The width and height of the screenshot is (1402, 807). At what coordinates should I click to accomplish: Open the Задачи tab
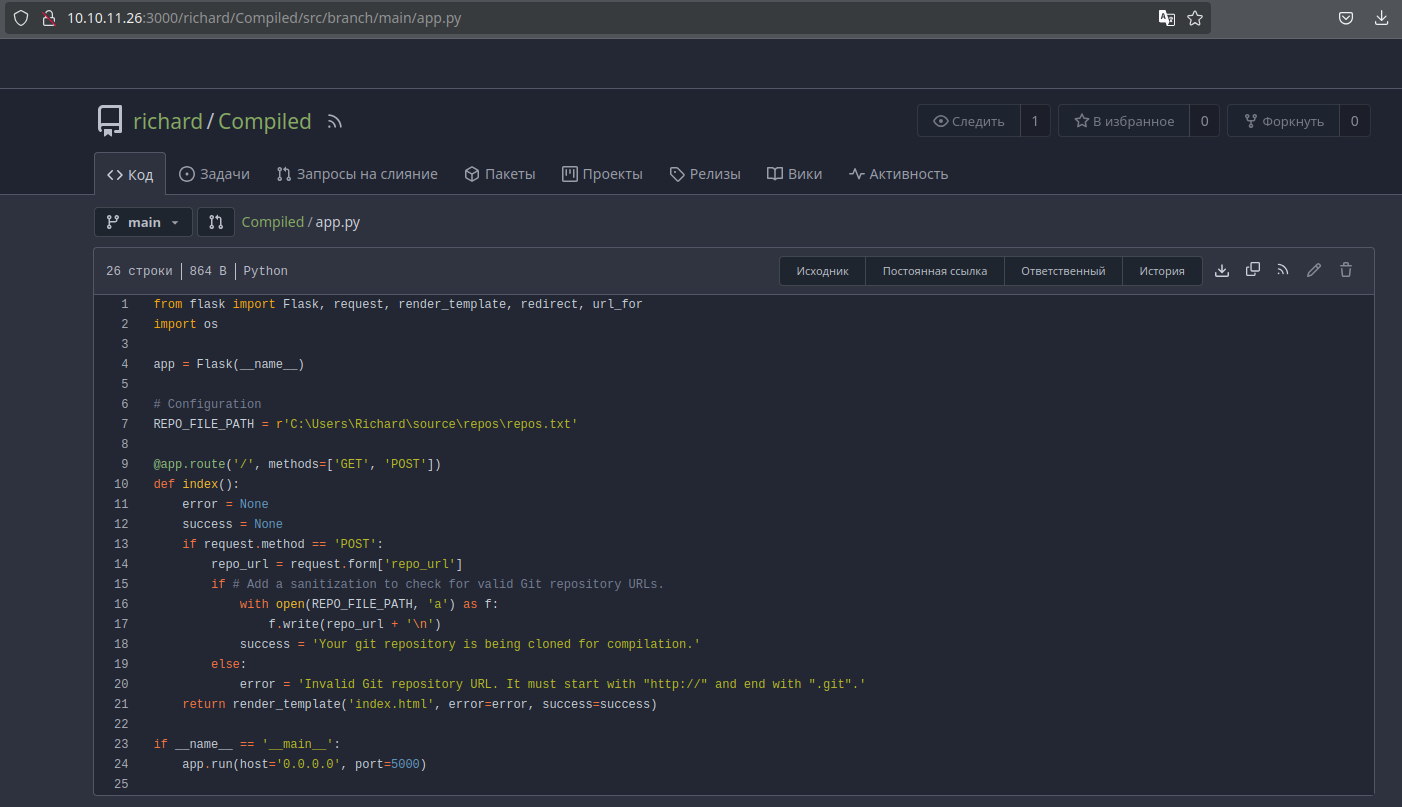click(x=214, y=174)
